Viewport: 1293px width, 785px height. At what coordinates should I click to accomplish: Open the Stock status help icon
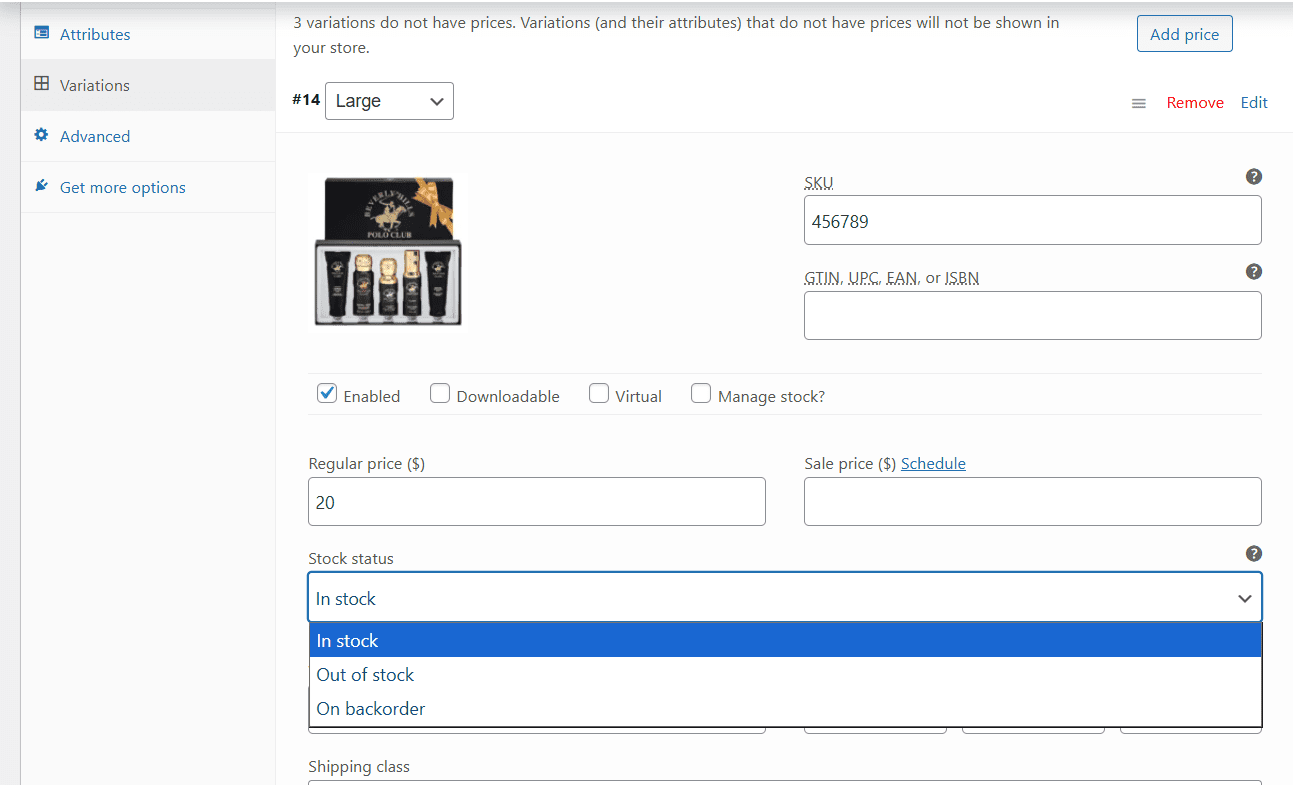[x=1253, y=554]
